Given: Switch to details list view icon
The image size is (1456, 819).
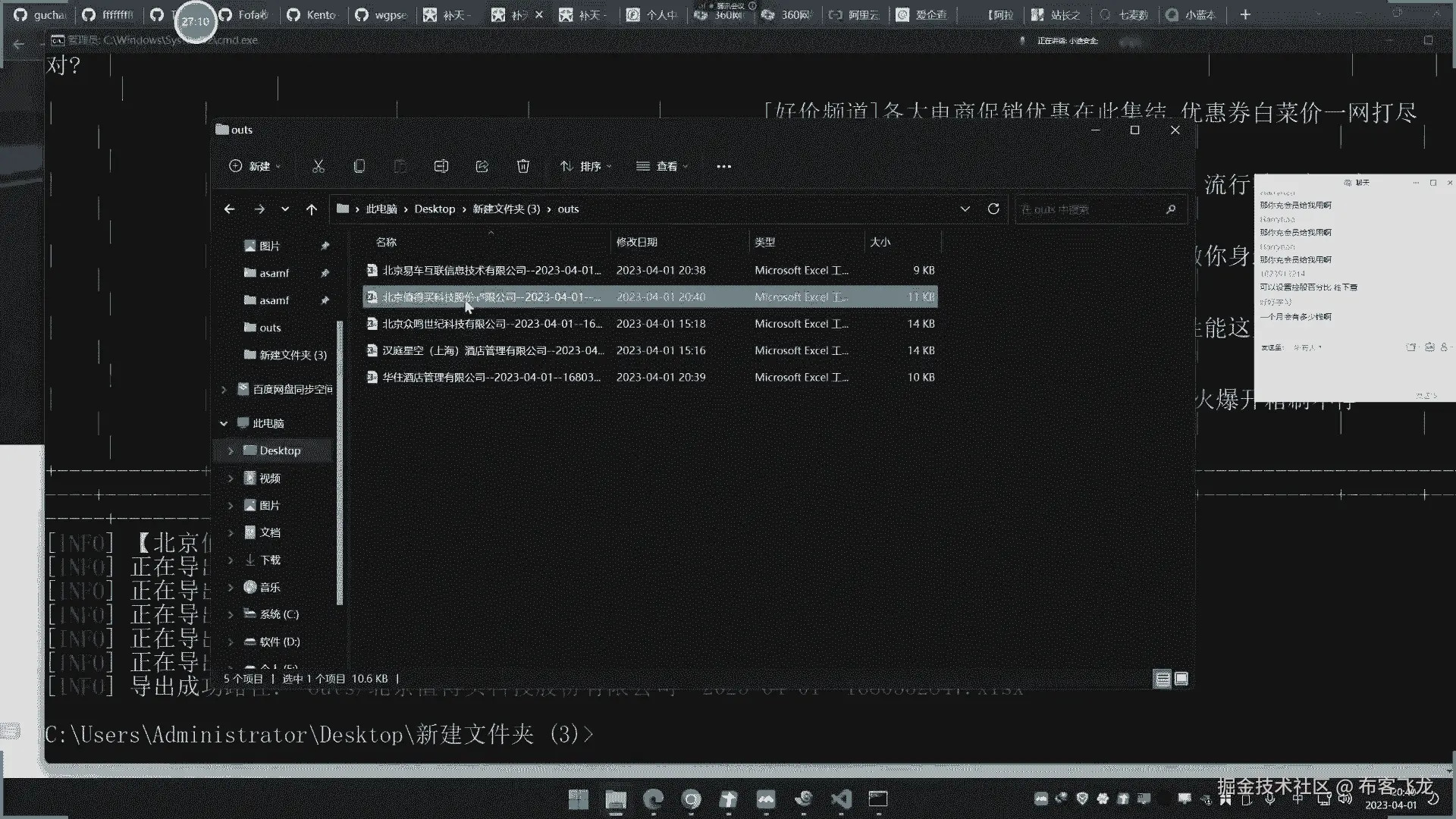Looking at the screenshot, I should coord(1162,679).
